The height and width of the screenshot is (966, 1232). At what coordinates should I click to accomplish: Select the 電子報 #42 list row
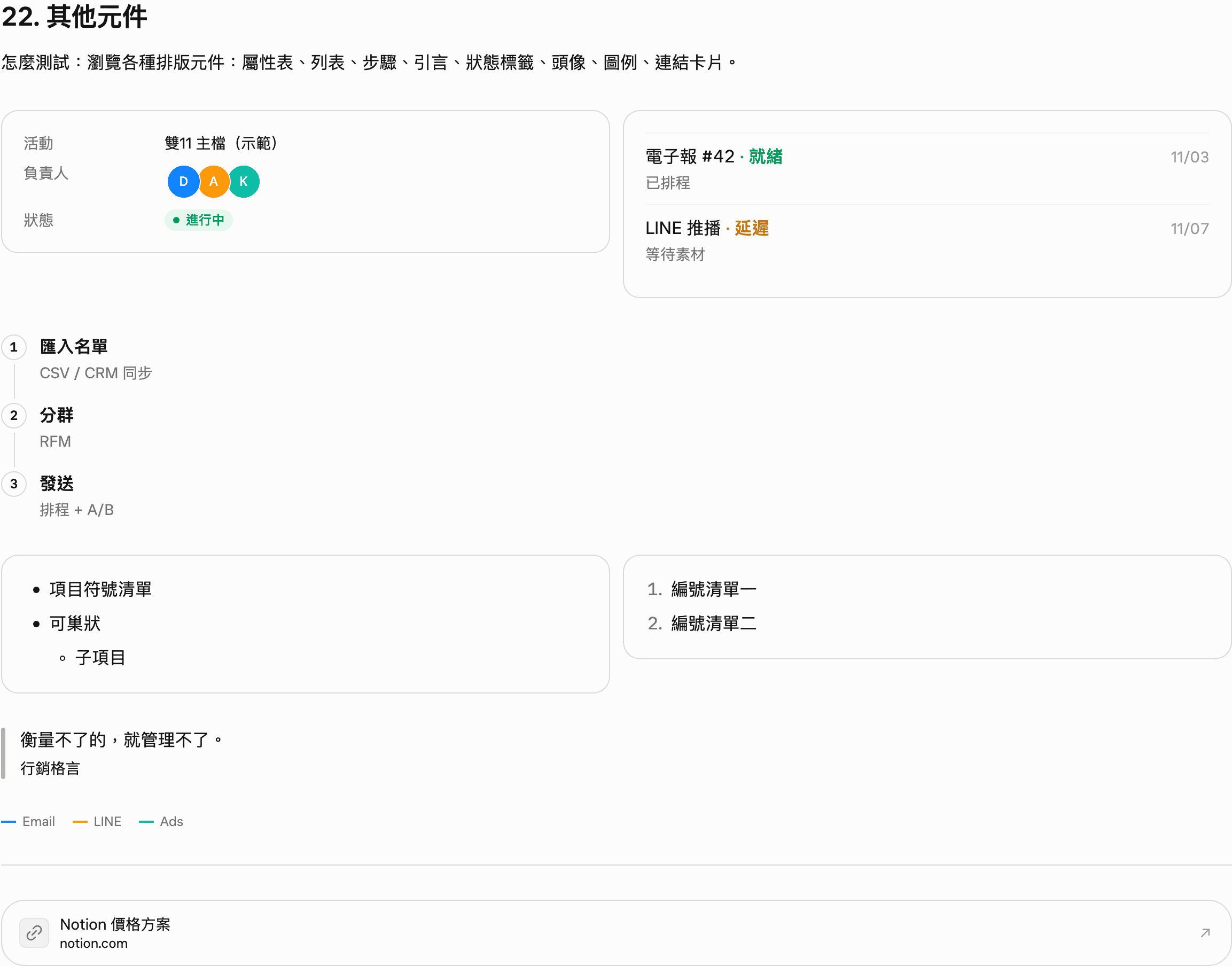click(927, 168)
